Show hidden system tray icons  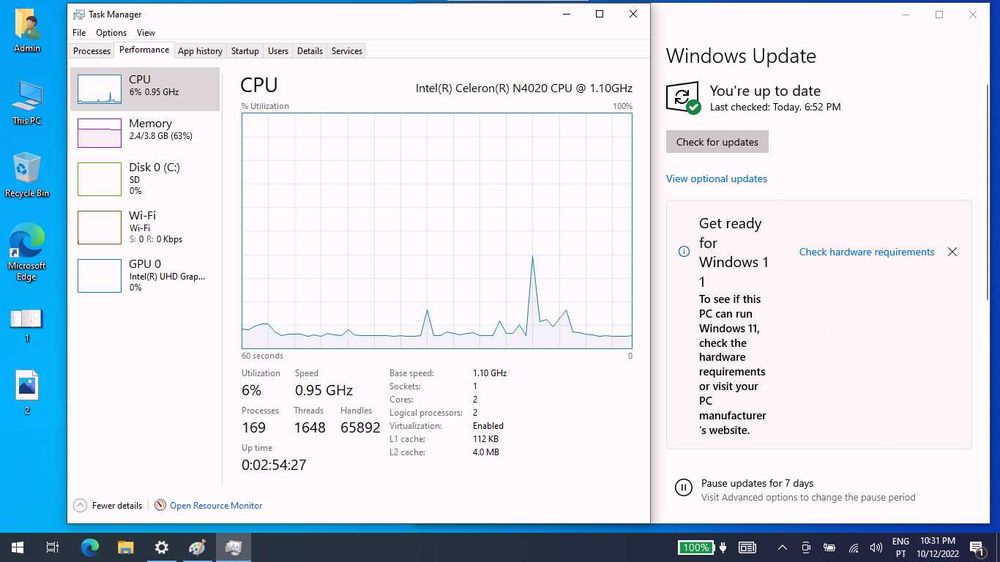click(x=783, y=547)
